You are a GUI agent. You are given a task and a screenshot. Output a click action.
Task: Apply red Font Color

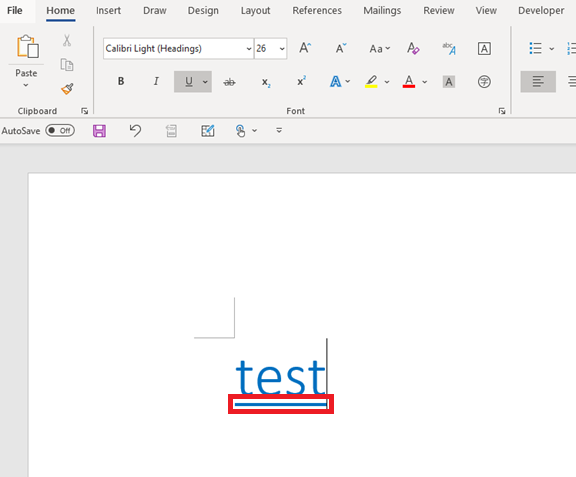point(409,81)
